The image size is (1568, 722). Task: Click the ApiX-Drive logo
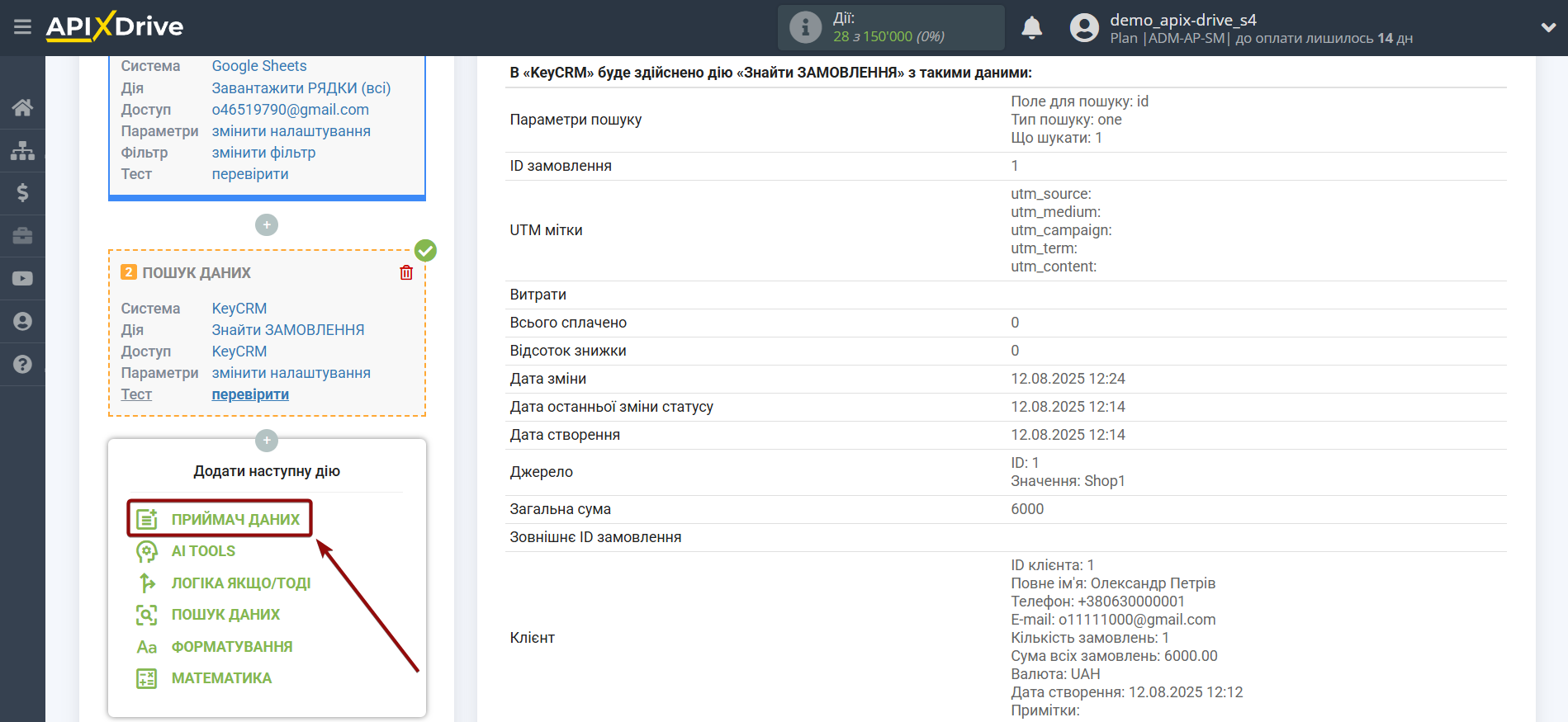115,26
